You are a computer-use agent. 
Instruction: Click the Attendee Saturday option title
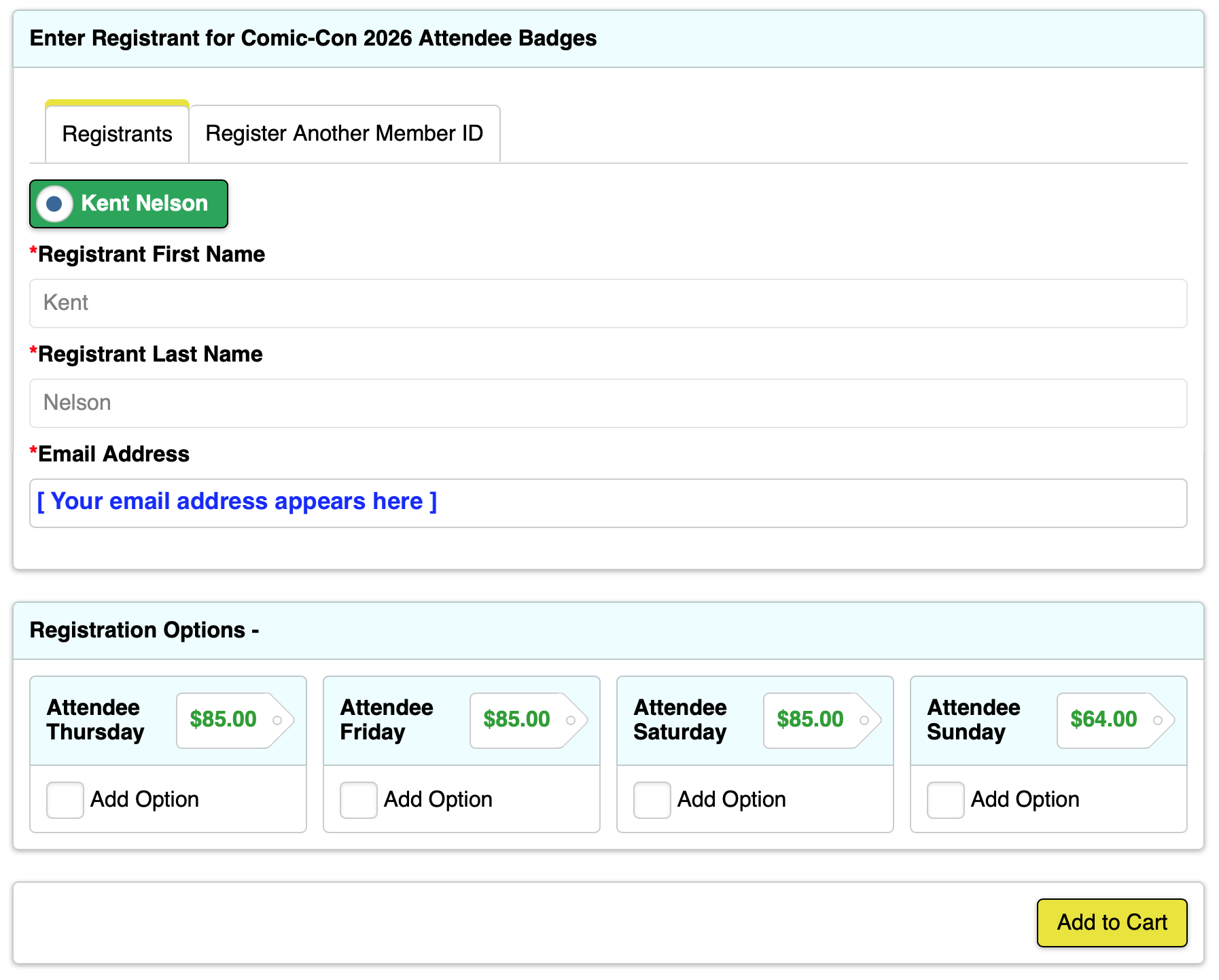click(679, 720)
